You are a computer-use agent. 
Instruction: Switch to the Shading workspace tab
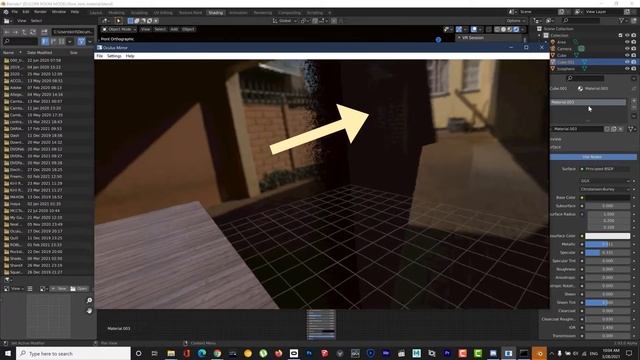(x=216, y=13)
